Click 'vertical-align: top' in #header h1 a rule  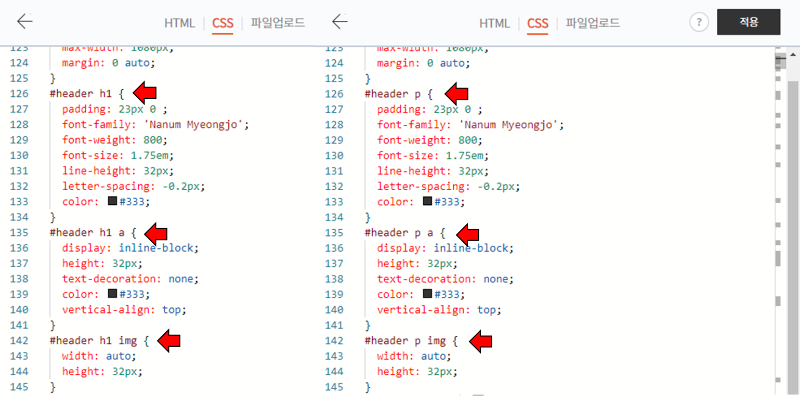pyautogui.click(x=124, y=309)
